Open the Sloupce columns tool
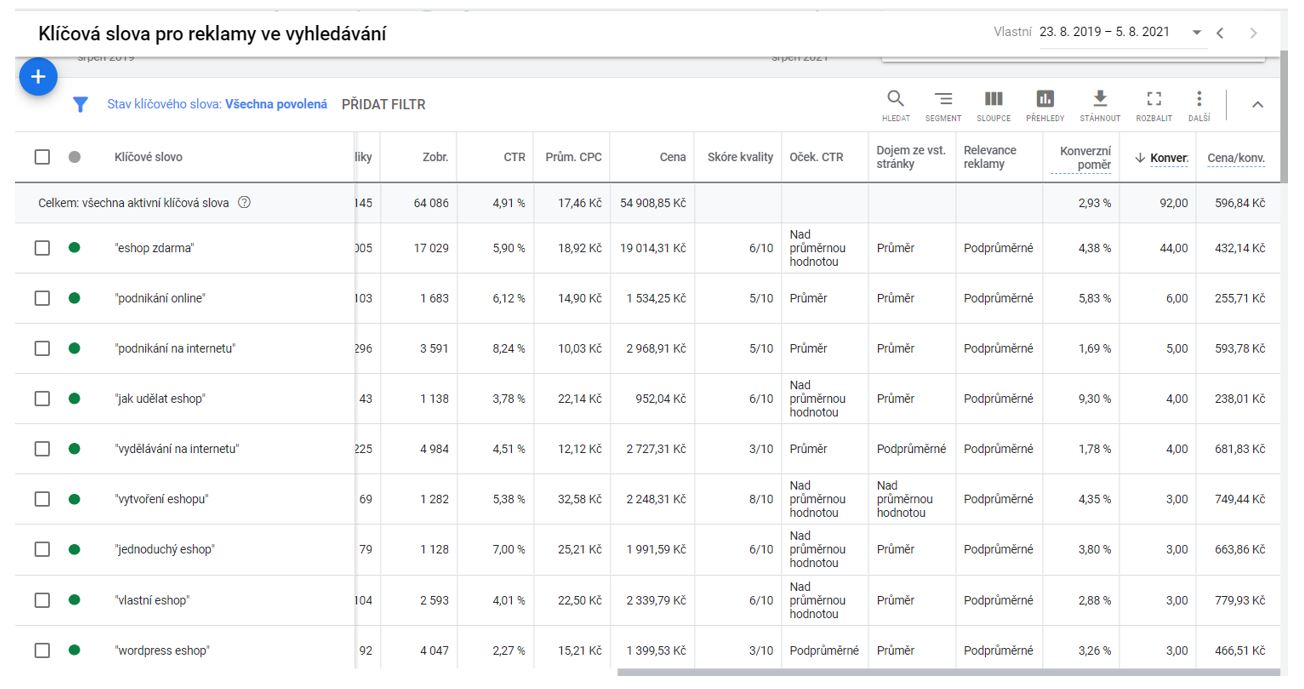 (x=993, y=105)
